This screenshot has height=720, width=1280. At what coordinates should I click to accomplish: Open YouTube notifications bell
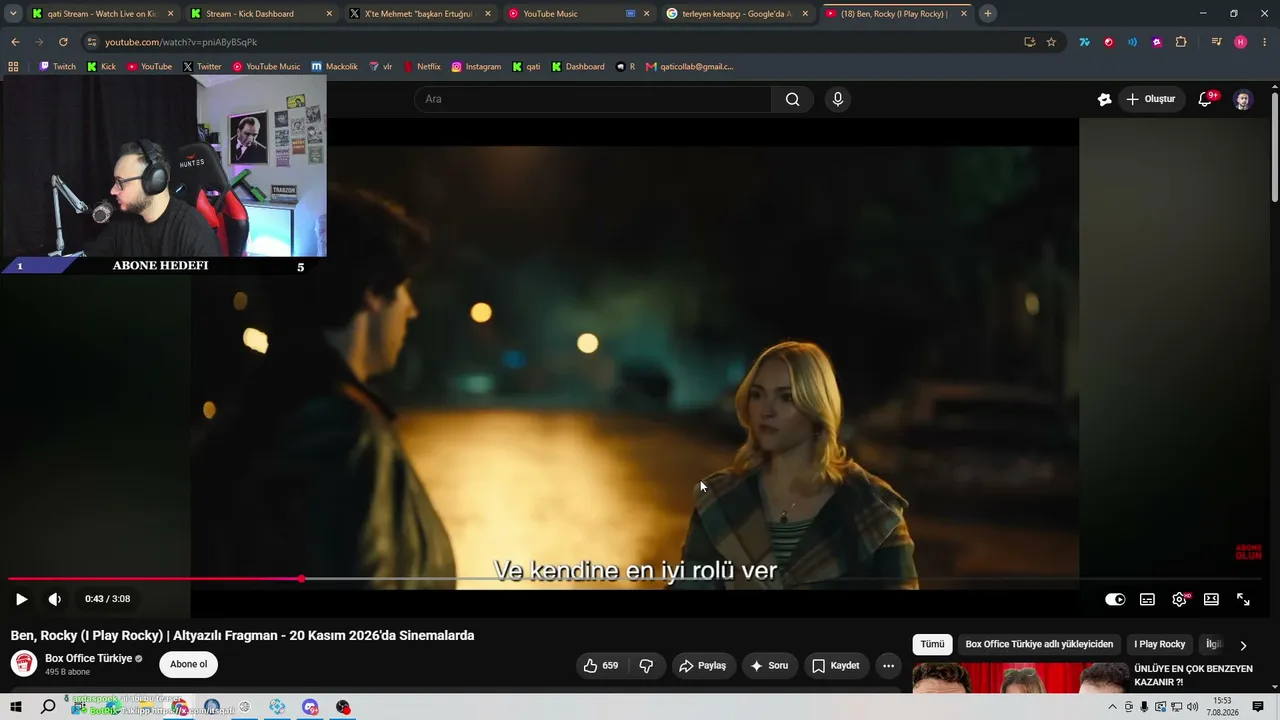[1205, 99]
